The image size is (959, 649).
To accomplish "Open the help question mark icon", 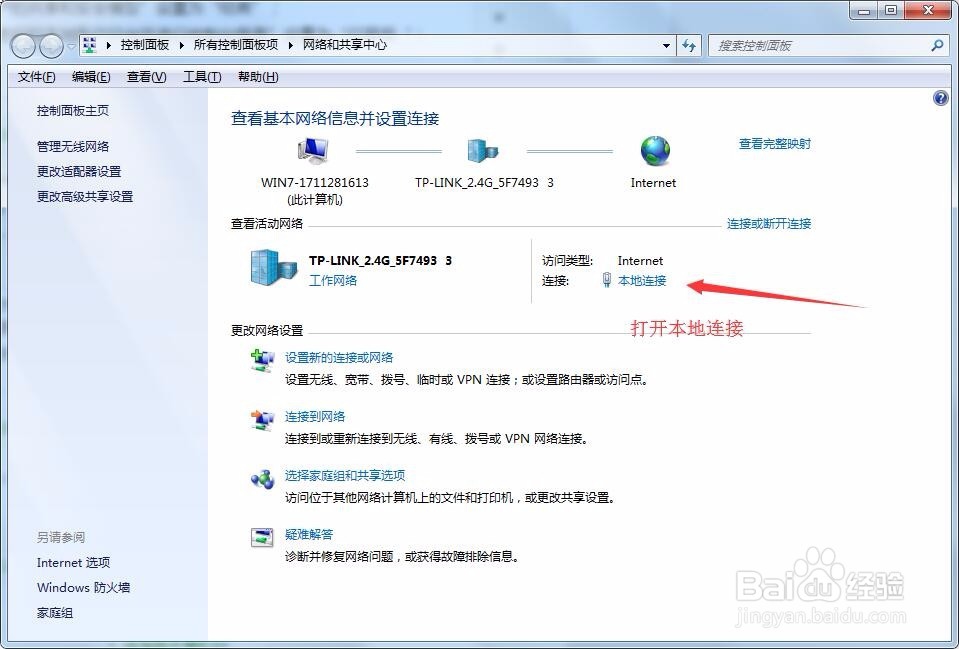I will (940, 98).
